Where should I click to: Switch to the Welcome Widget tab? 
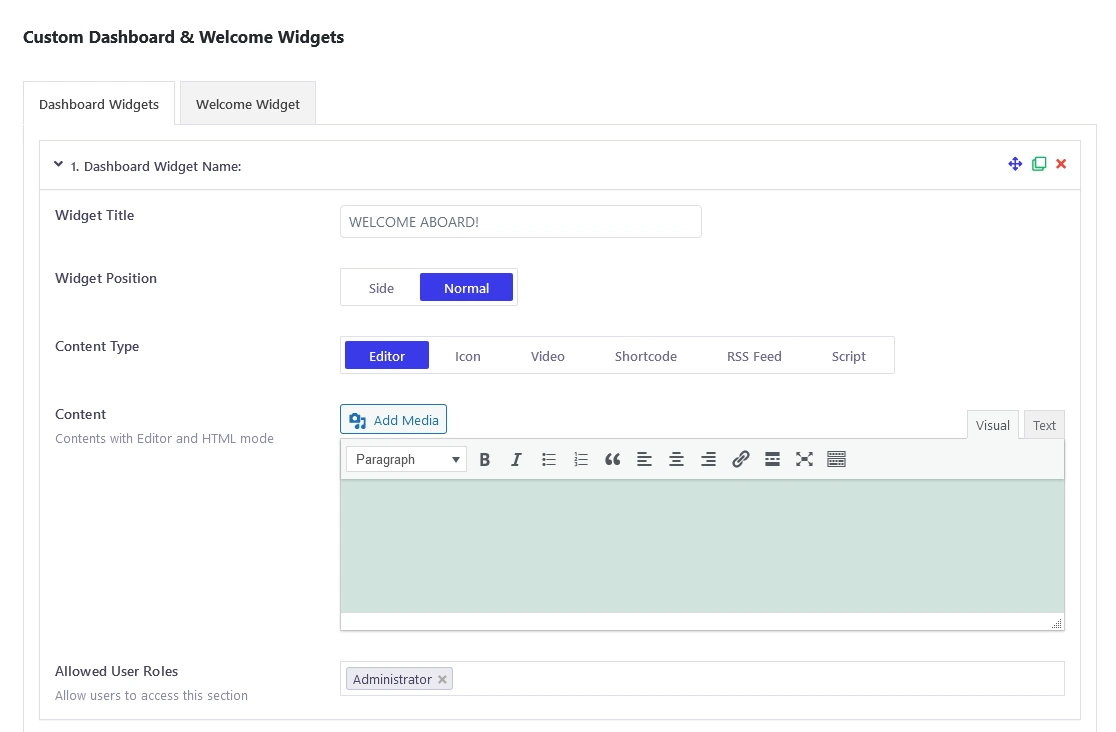248,104
